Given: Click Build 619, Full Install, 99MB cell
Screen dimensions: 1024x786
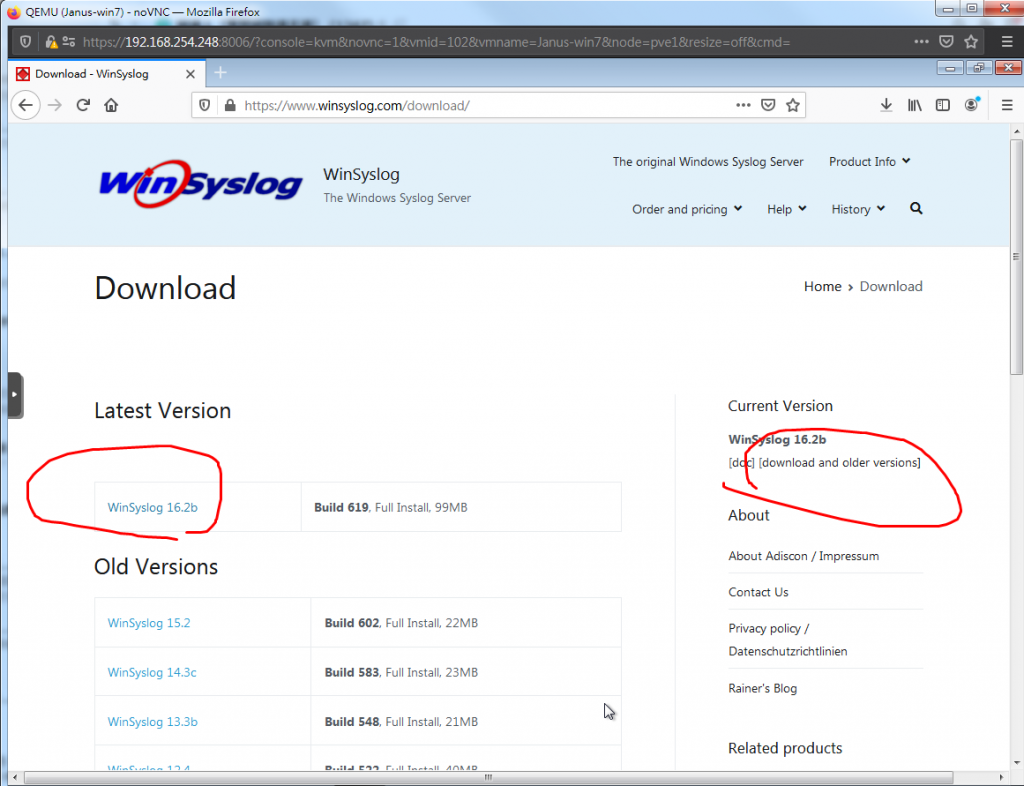Looking at the screenshot, I should (x=461, y=507).
